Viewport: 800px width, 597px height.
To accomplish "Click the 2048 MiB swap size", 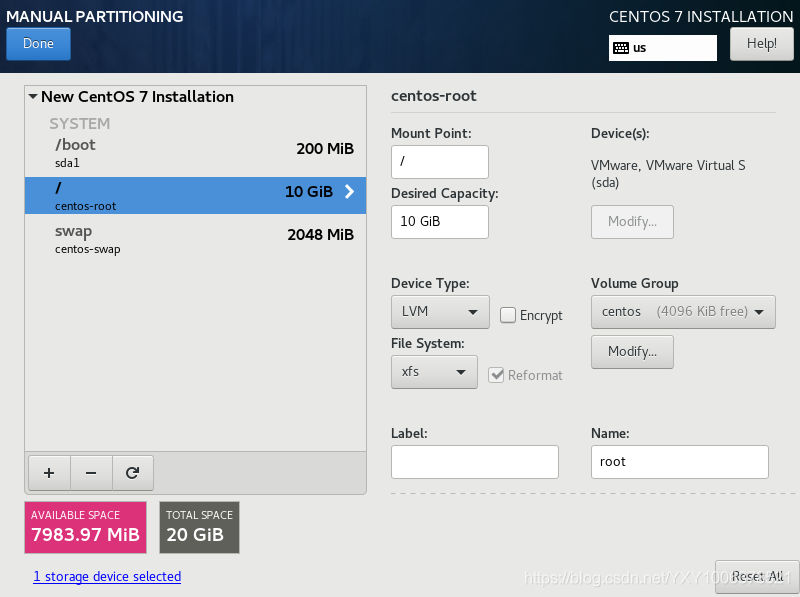I will coord(320,235).
